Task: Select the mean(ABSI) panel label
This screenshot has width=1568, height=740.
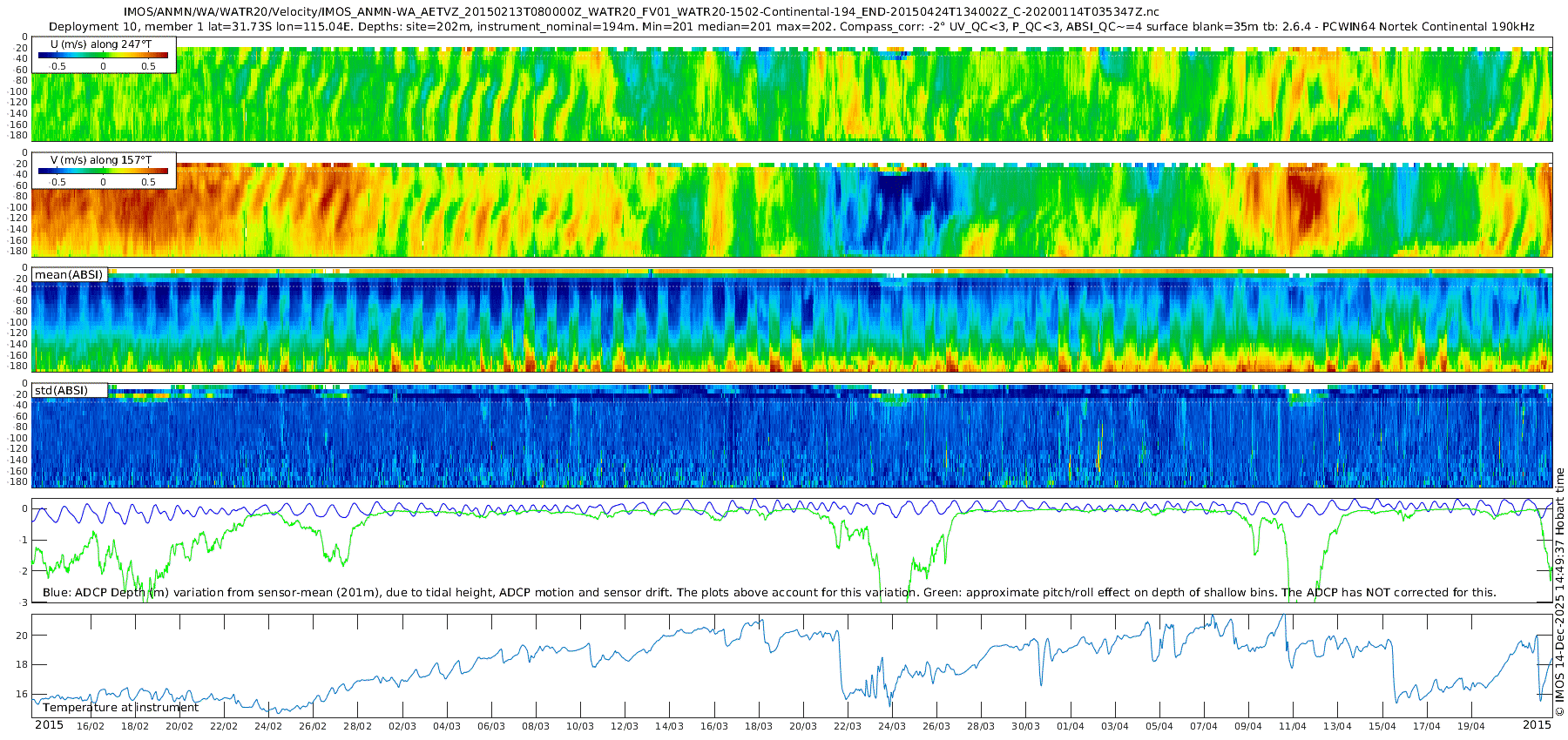Action: click(x=69, y=274)
